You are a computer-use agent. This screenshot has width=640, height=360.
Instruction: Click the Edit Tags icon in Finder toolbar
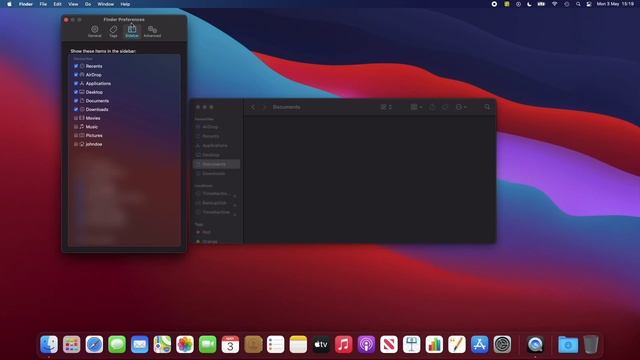[445, 107]
